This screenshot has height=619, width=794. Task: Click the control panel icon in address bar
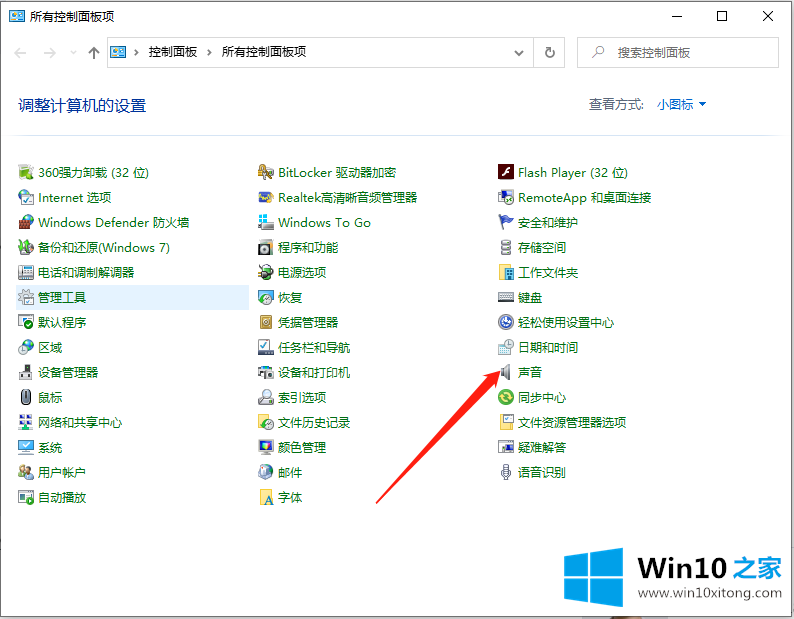pyautogui.click(x=118, y=52)
